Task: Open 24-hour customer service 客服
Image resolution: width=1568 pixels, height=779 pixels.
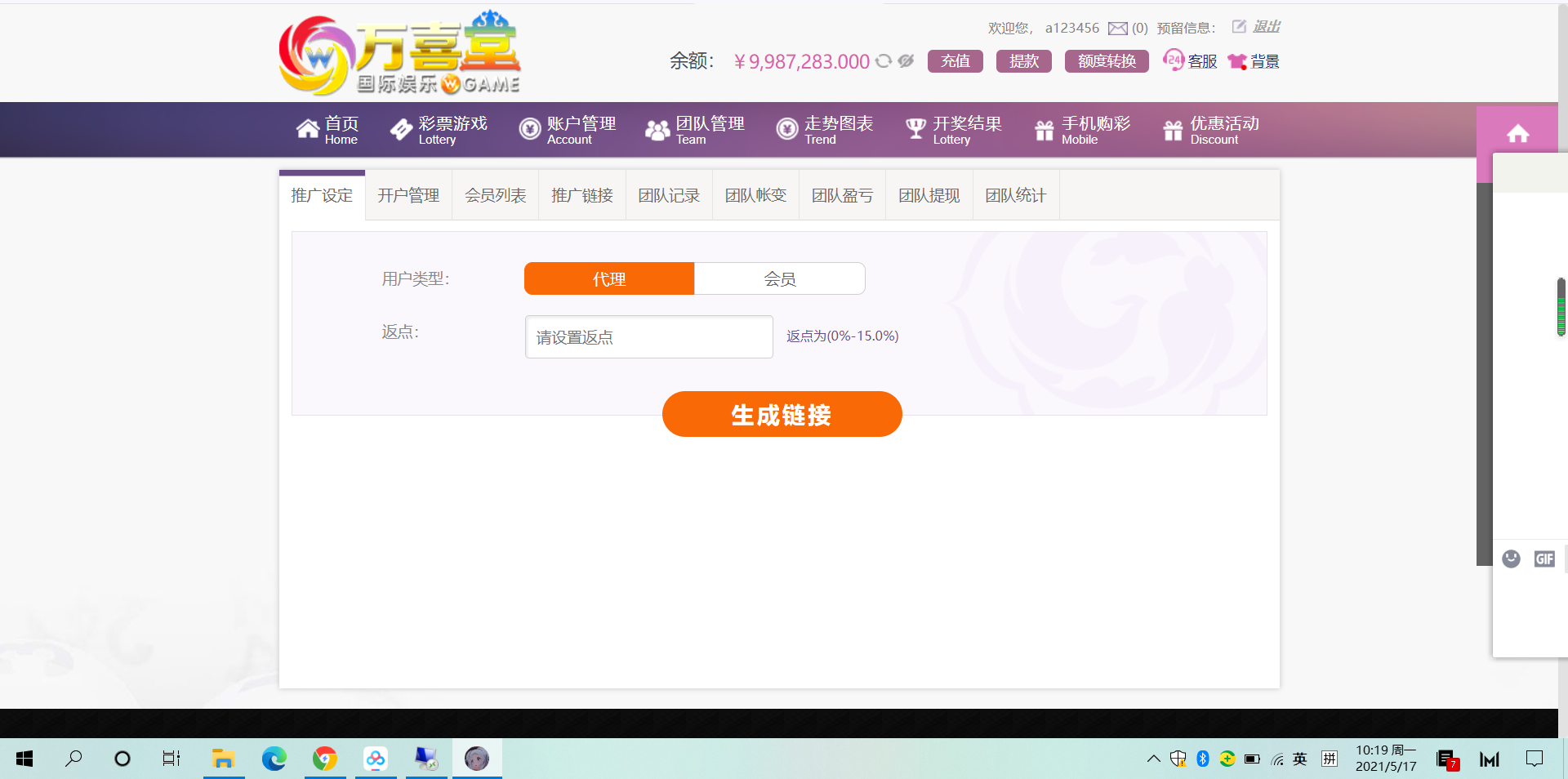Action: point(1190,61)
